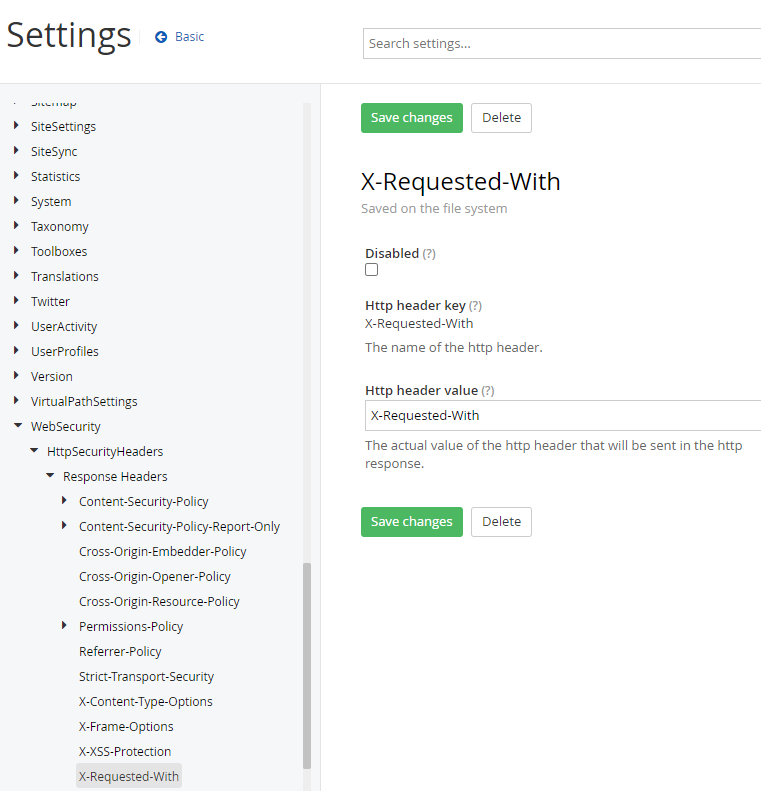Expand the Taxonomy tree node
Image resolution: width=761 pixels, height=791 pixels.
16,225
